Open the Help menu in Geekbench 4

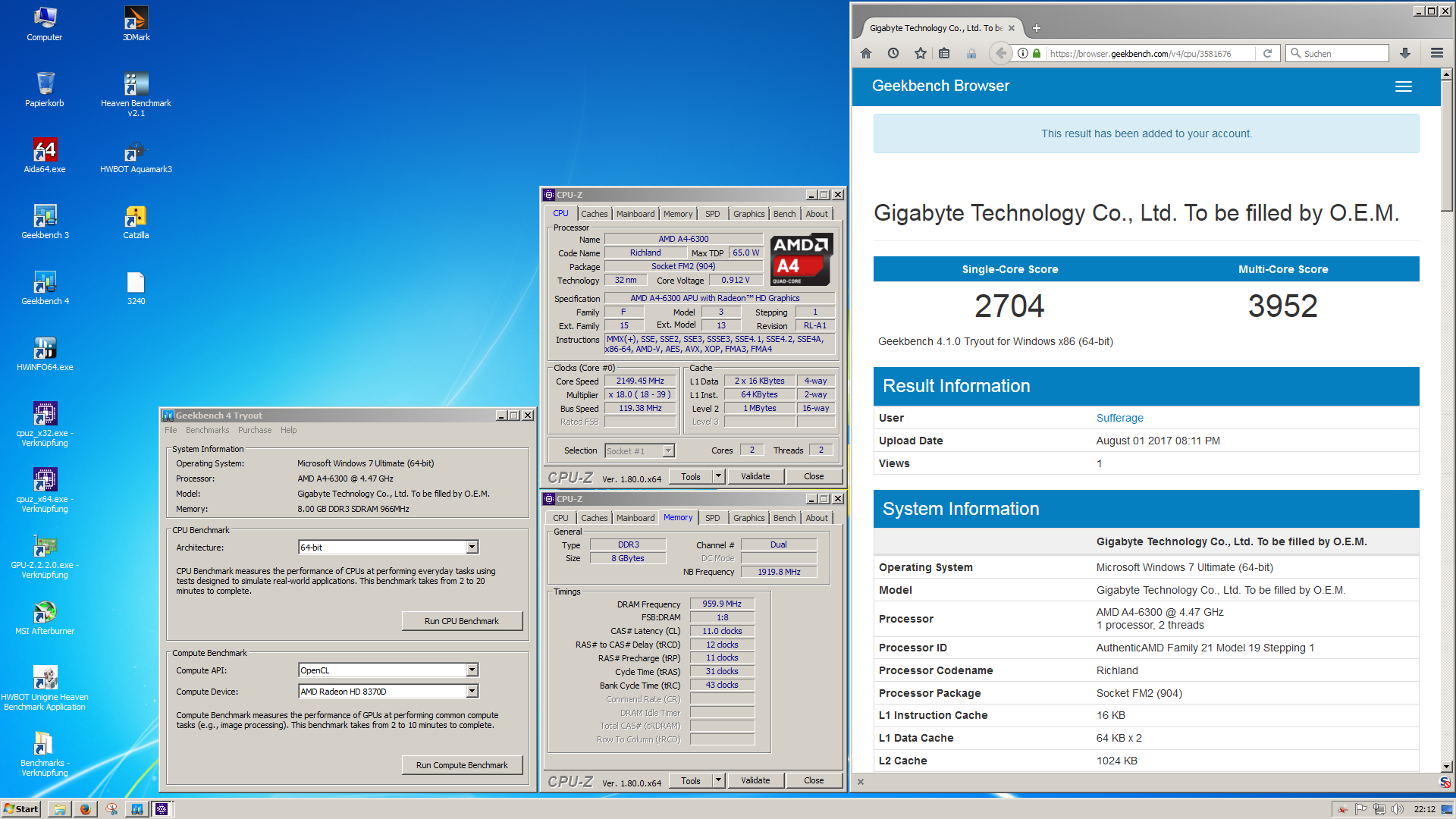tap(288, 430)
